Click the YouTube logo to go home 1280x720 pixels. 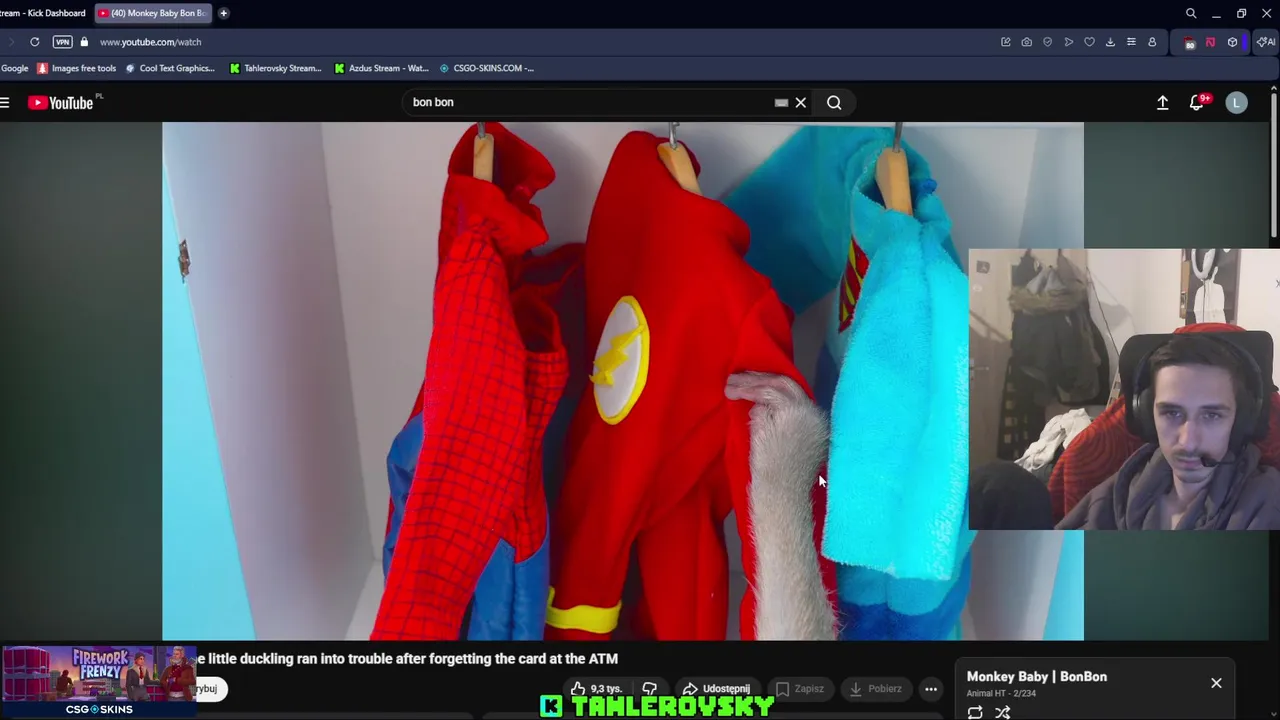pos(60,102)
